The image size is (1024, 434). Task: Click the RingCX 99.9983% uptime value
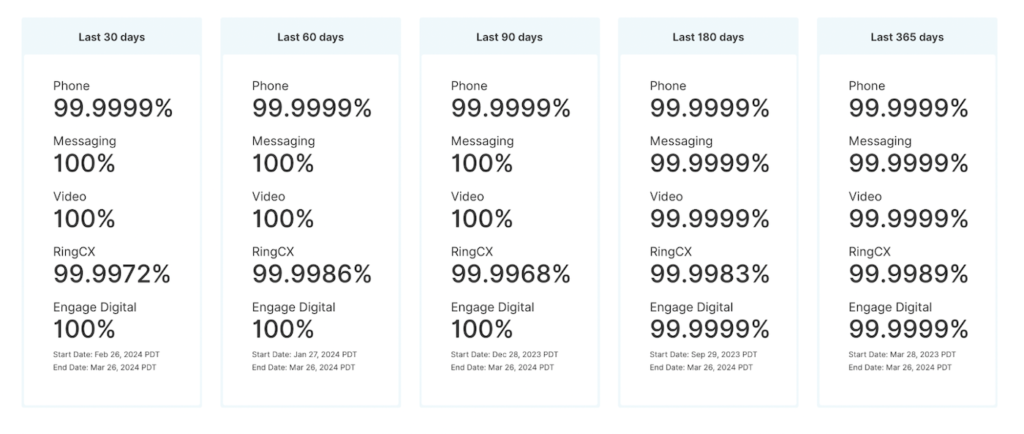pos(709,274)
